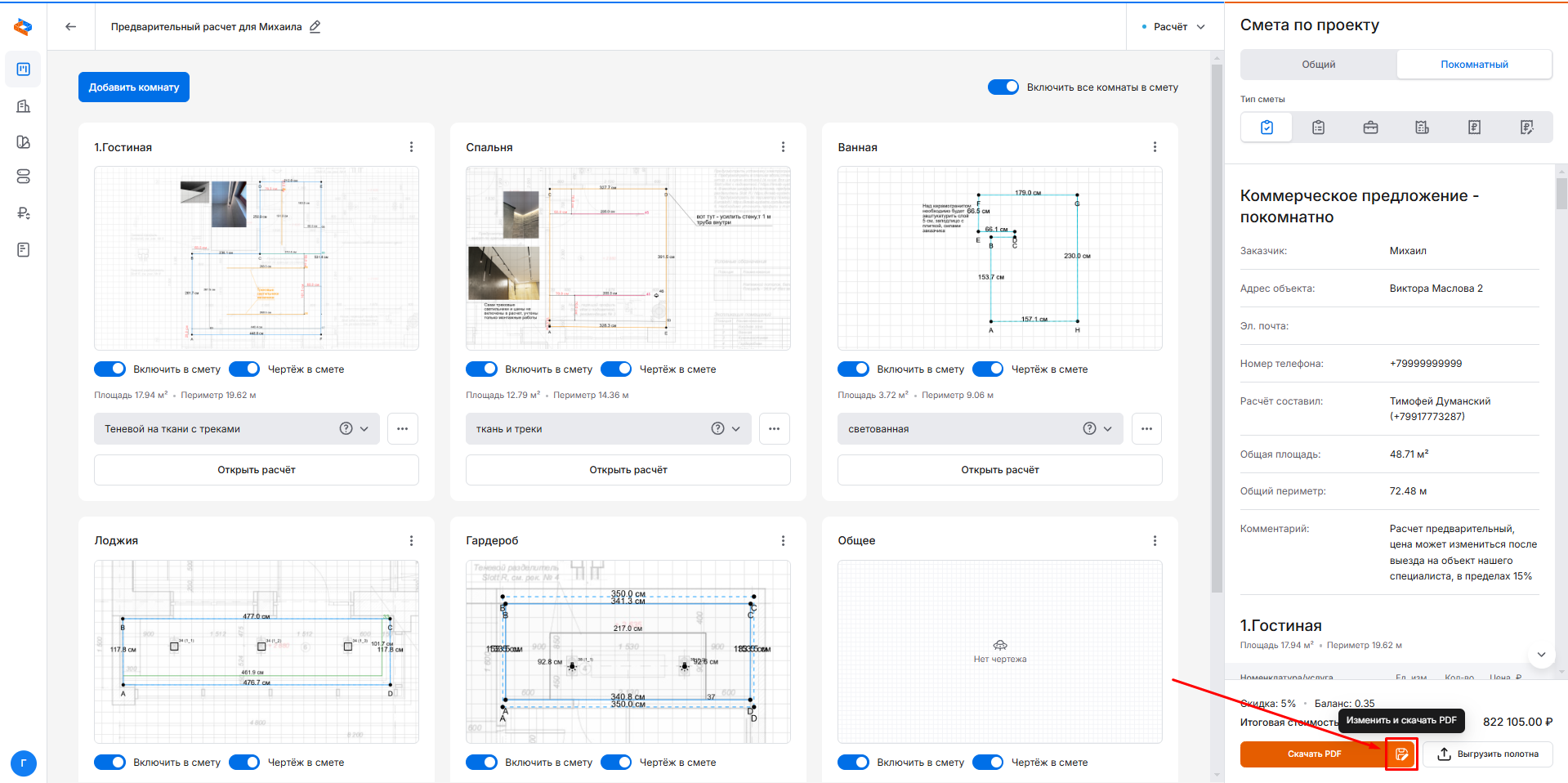Click the orange 'Скачать PDF' button

pyautogui.click(x=1313, y=754)
